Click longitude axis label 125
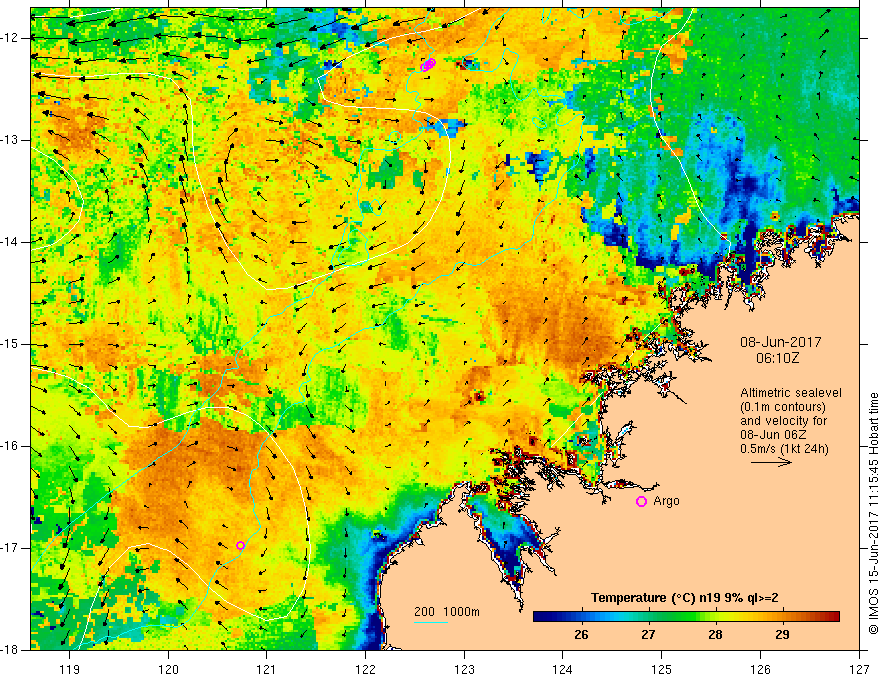The width and height of the screenshot is (880, 680). pyautogui.click(x=661, y=669)
